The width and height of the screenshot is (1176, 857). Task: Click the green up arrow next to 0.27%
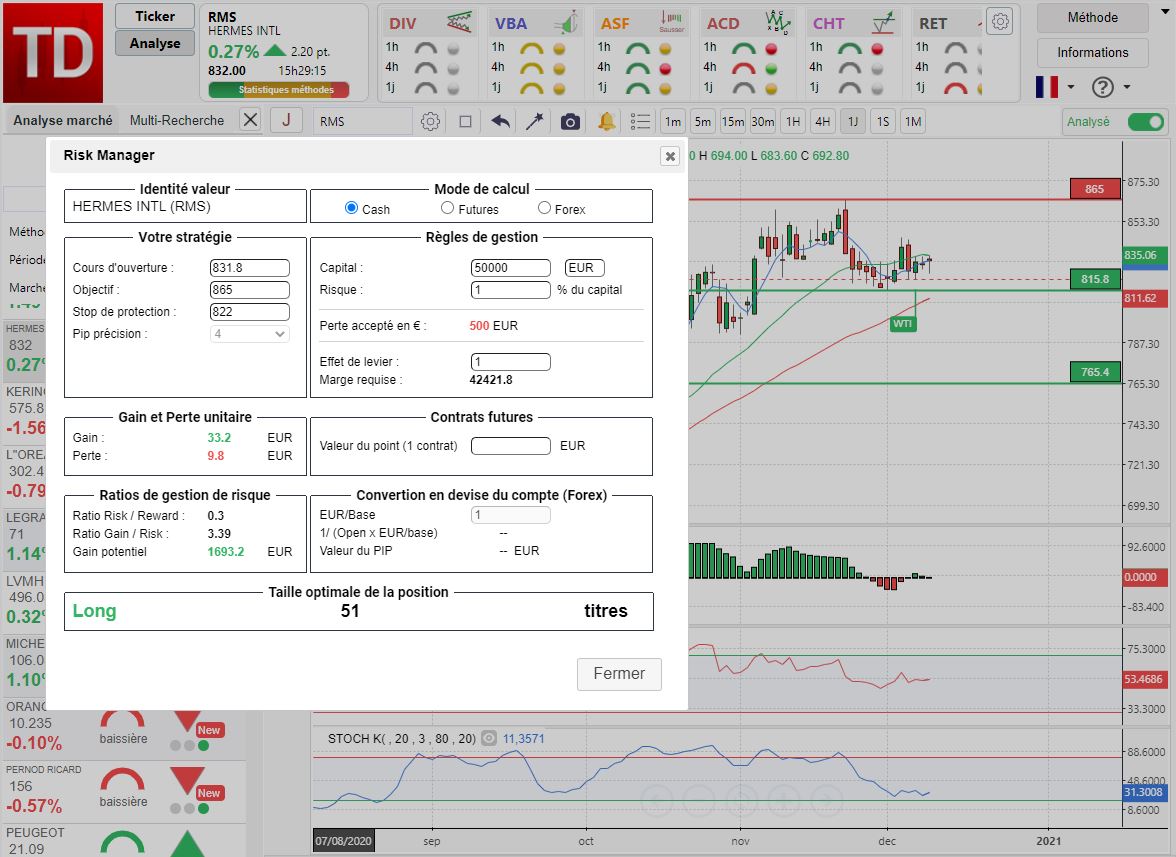pyautogui.click(x=275, y=51)
